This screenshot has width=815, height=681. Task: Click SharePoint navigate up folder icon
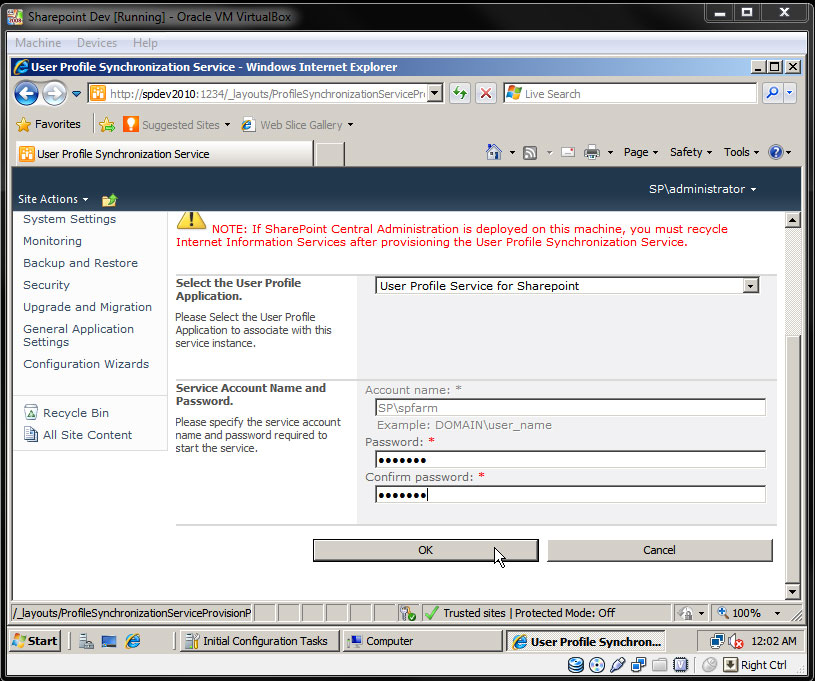click(109, 200)
